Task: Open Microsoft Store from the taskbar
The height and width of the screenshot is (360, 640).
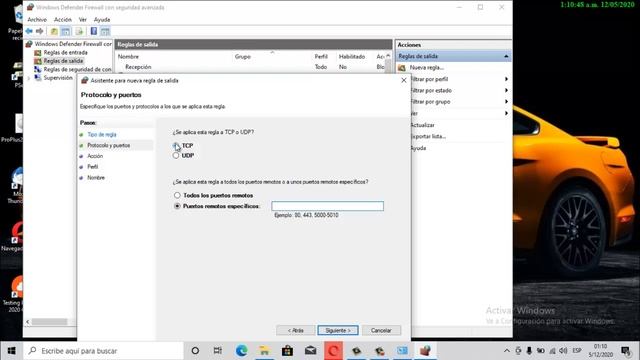Action: click(287, 351)
